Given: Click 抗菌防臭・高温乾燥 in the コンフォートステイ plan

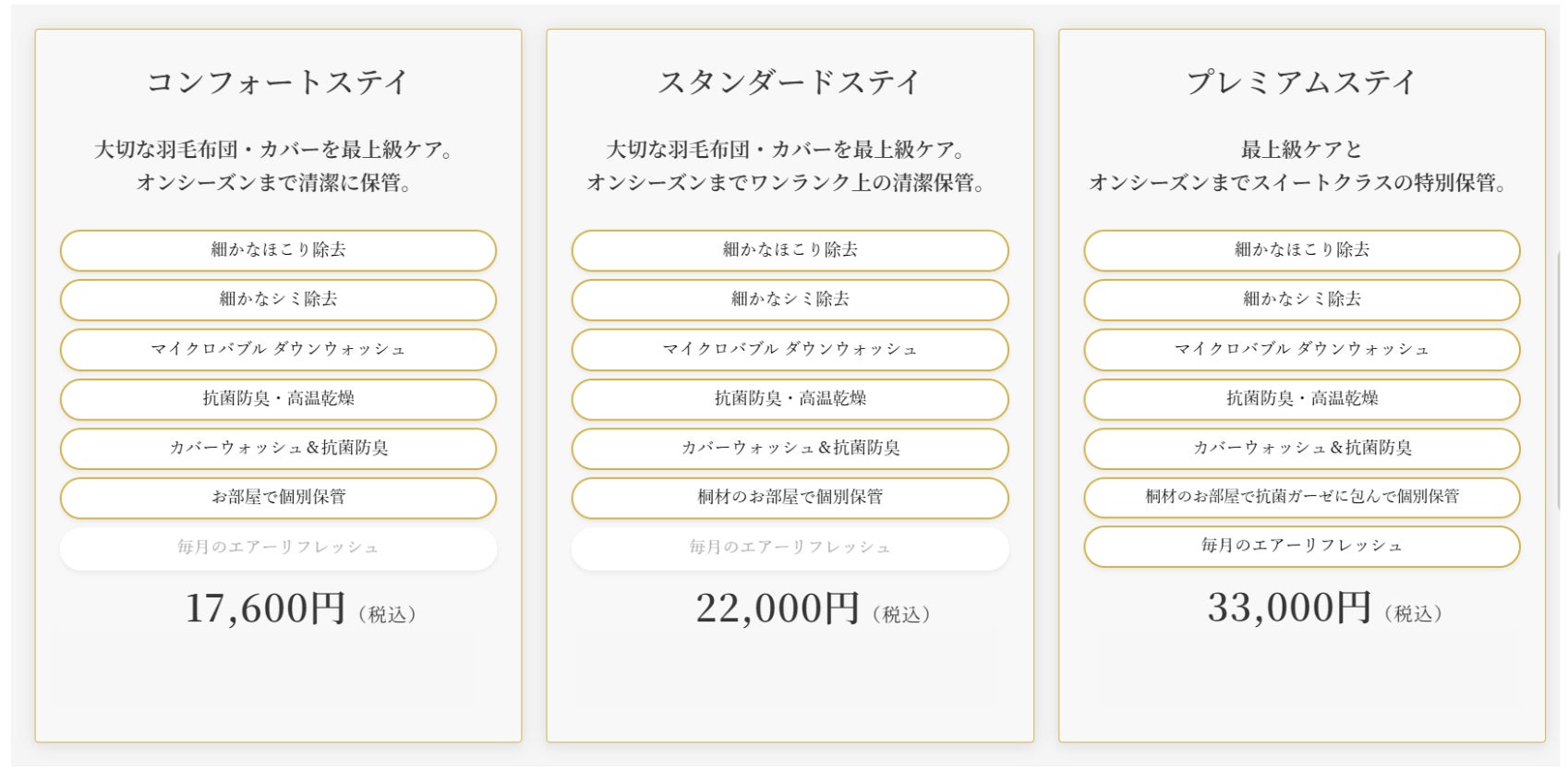Looking at the screenshot, I should [x=278, y=399].
